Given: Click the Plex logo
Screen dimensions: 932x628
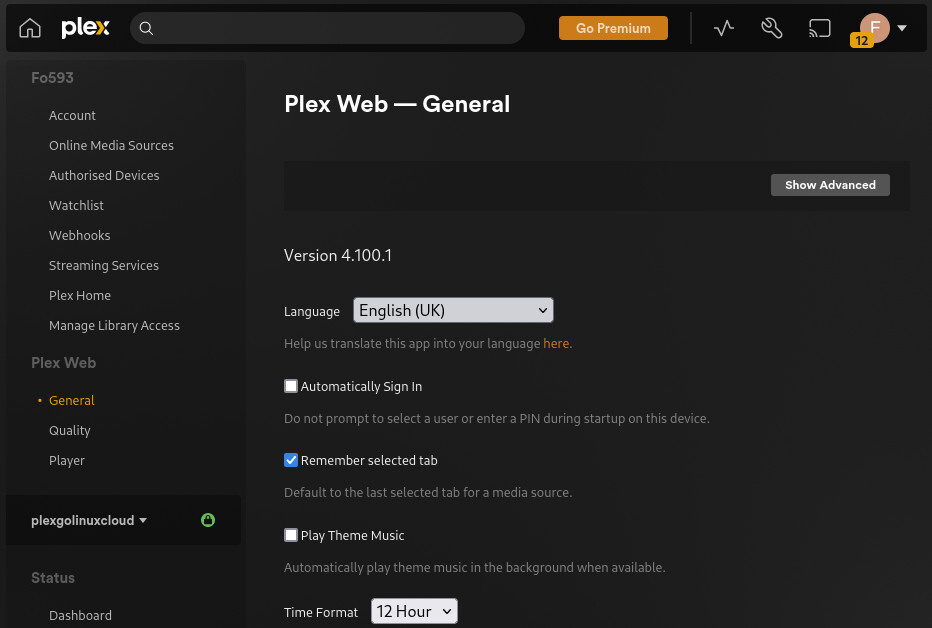Looking at the screenshot, I should [85, 28].
